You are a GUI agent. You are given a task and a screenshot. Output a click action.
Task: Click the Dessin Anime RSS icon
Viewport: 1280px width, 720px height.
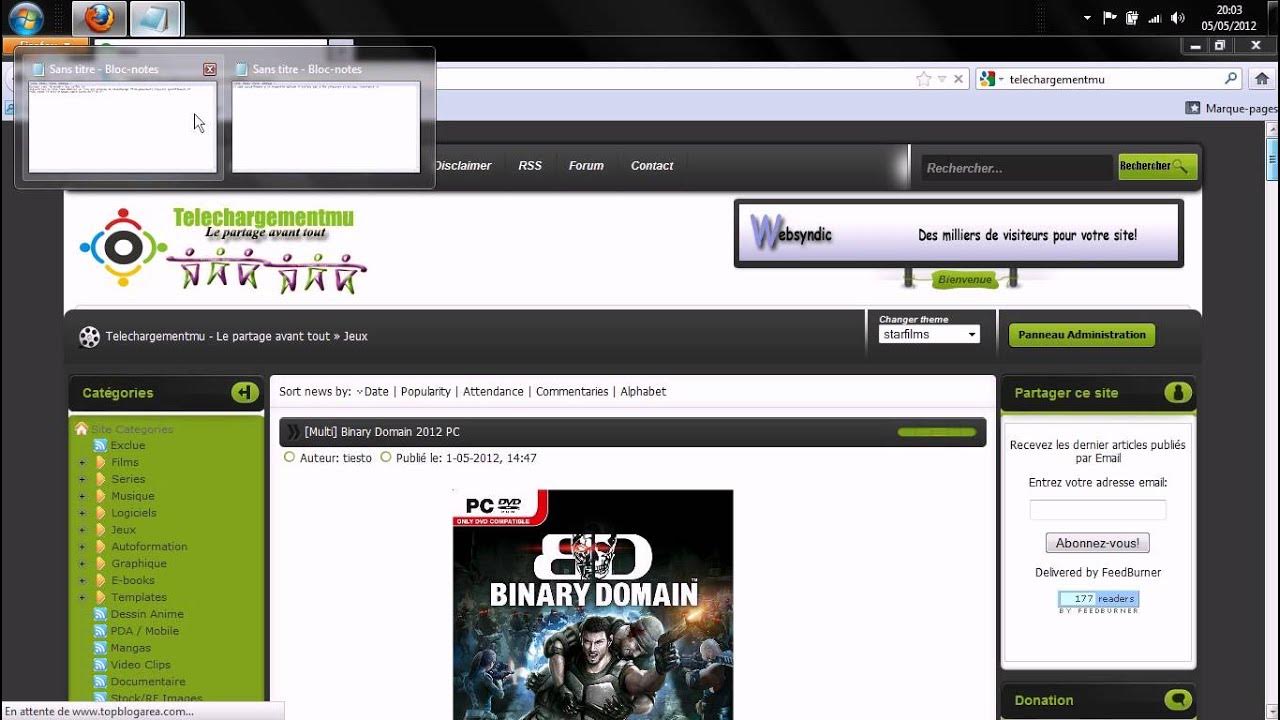click(100, 614)
